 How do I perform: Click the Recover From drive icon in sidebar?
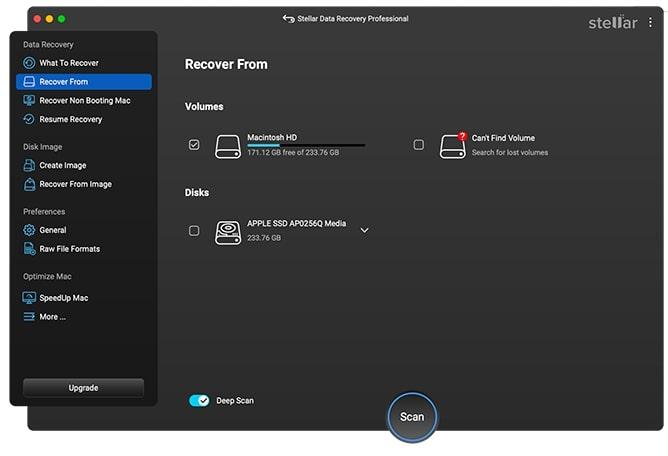pos(29,82)
